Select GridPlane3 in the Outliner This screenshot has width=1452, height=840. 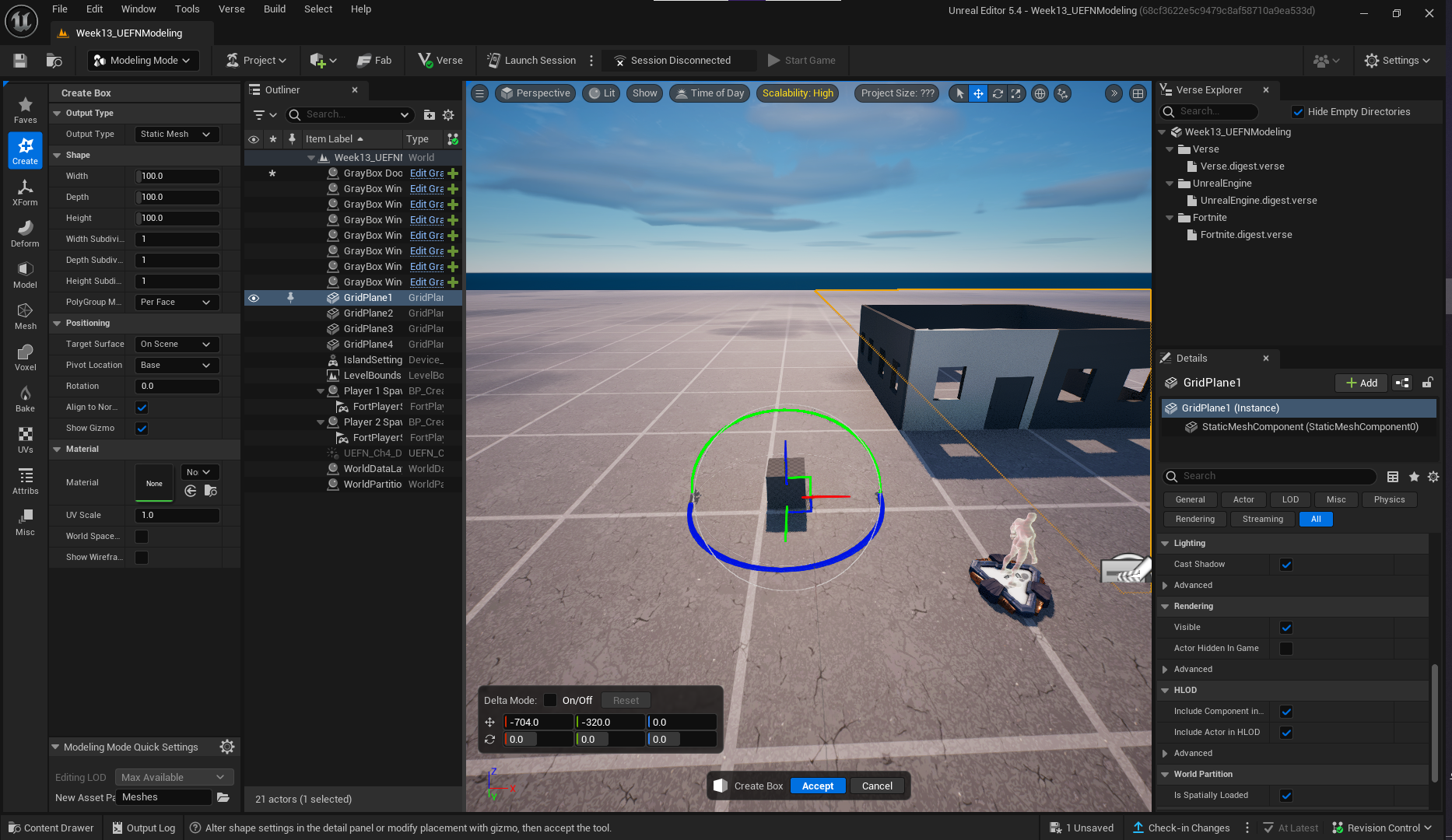pyautogui.click(x=368, y=329)
